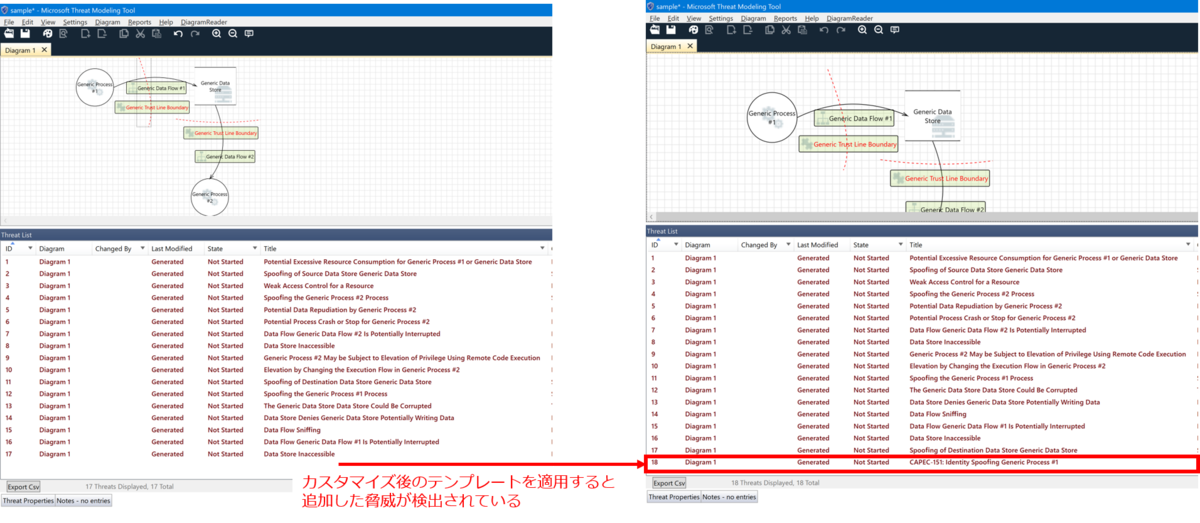This screenshot has width=1200, height=523.
Task: Select Generic Process #2 circle in left diagram
Action: pyautogui.click(x=209, y=196)
